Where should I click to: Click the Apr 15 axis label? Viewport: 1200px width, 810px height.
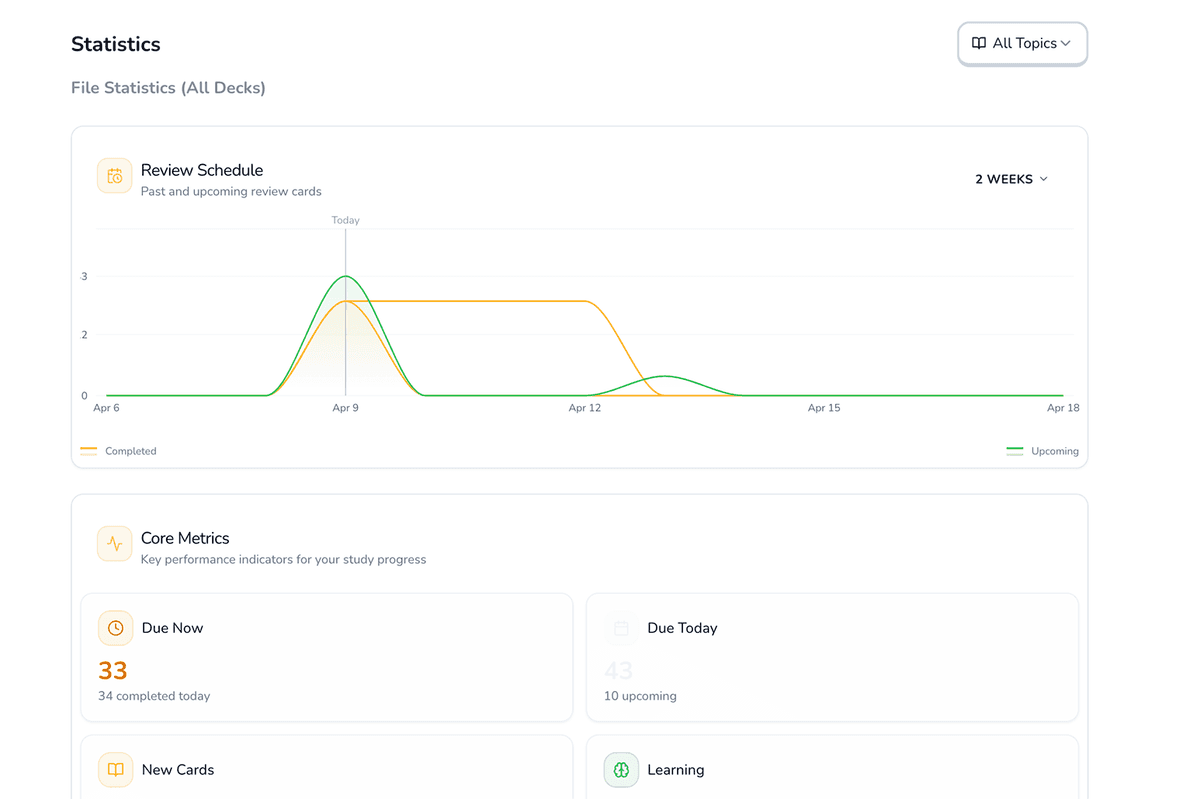824,408
